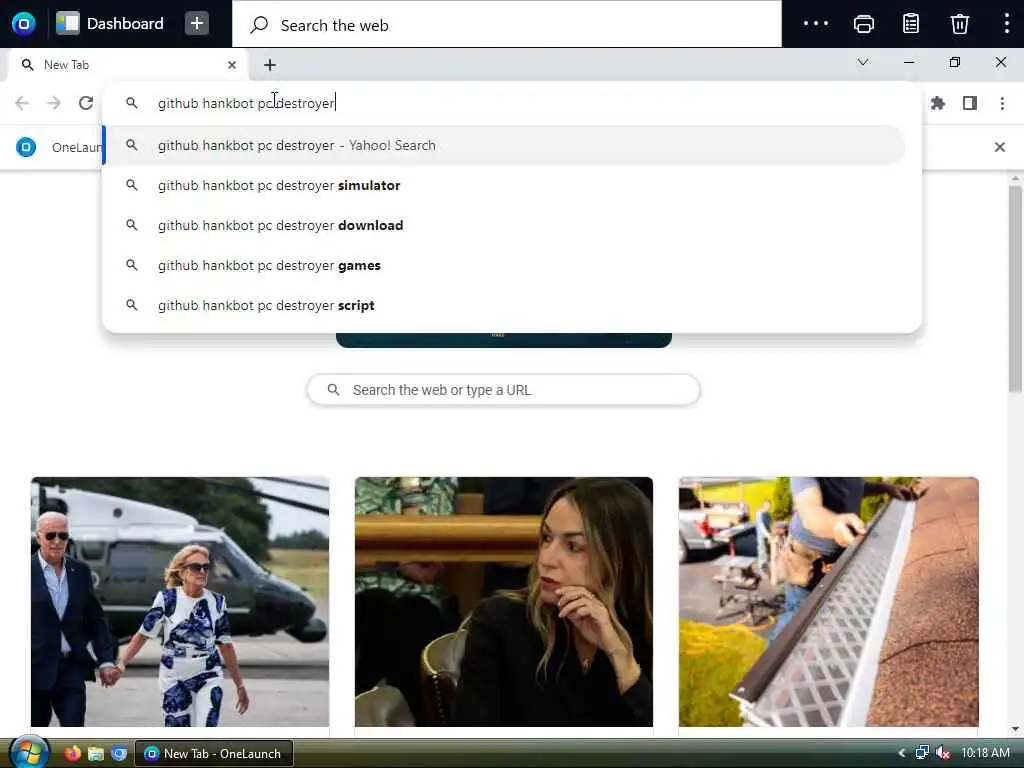1024x768 pixels.
Task: Click the OneLaunch bookmark bar icon
Action: [x=26, y=147]
